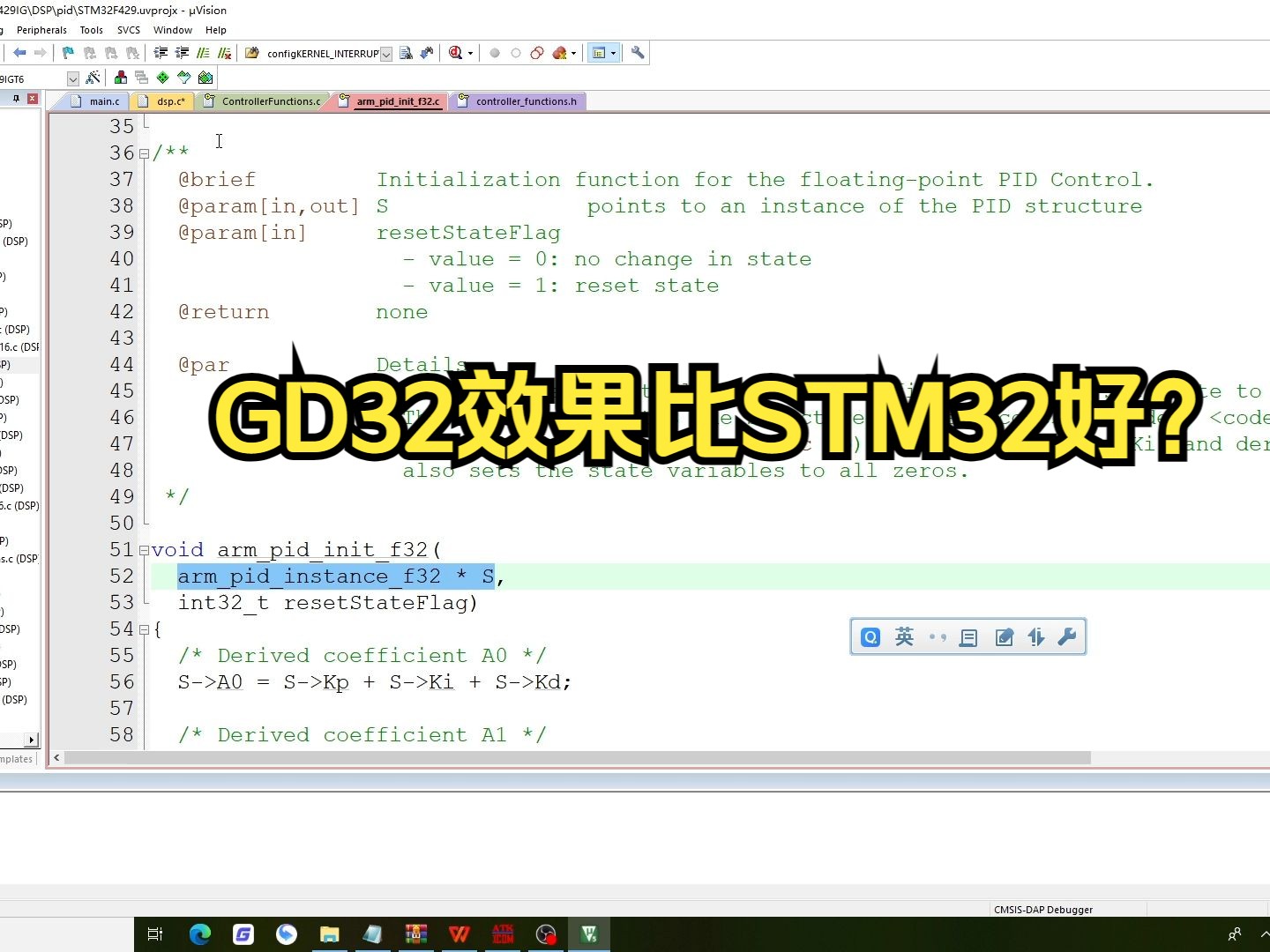Image resolution: width=1270 pixels, height=952 pixels.
Task: Click project panel scroll-right arrow
Action: pos(32,740)
